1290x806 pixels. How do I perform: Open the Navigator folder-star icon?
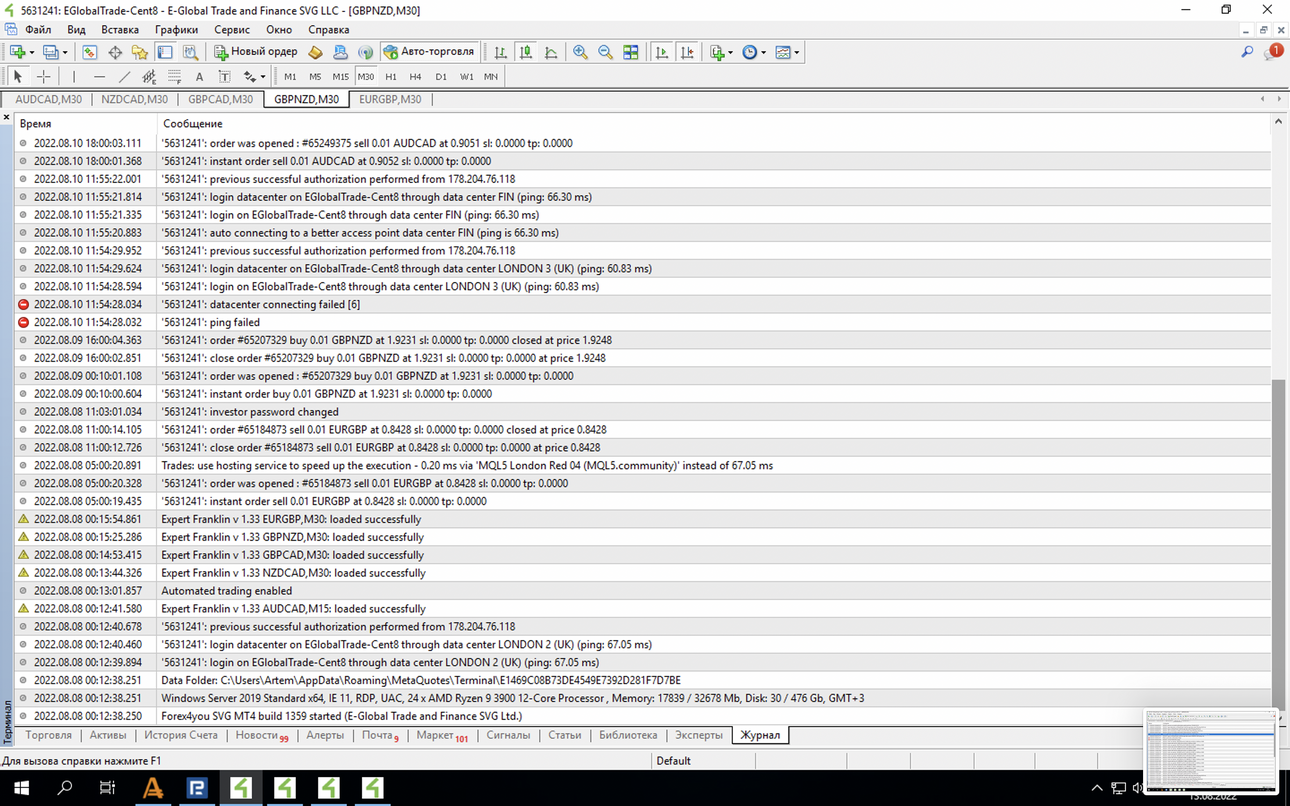140,52
